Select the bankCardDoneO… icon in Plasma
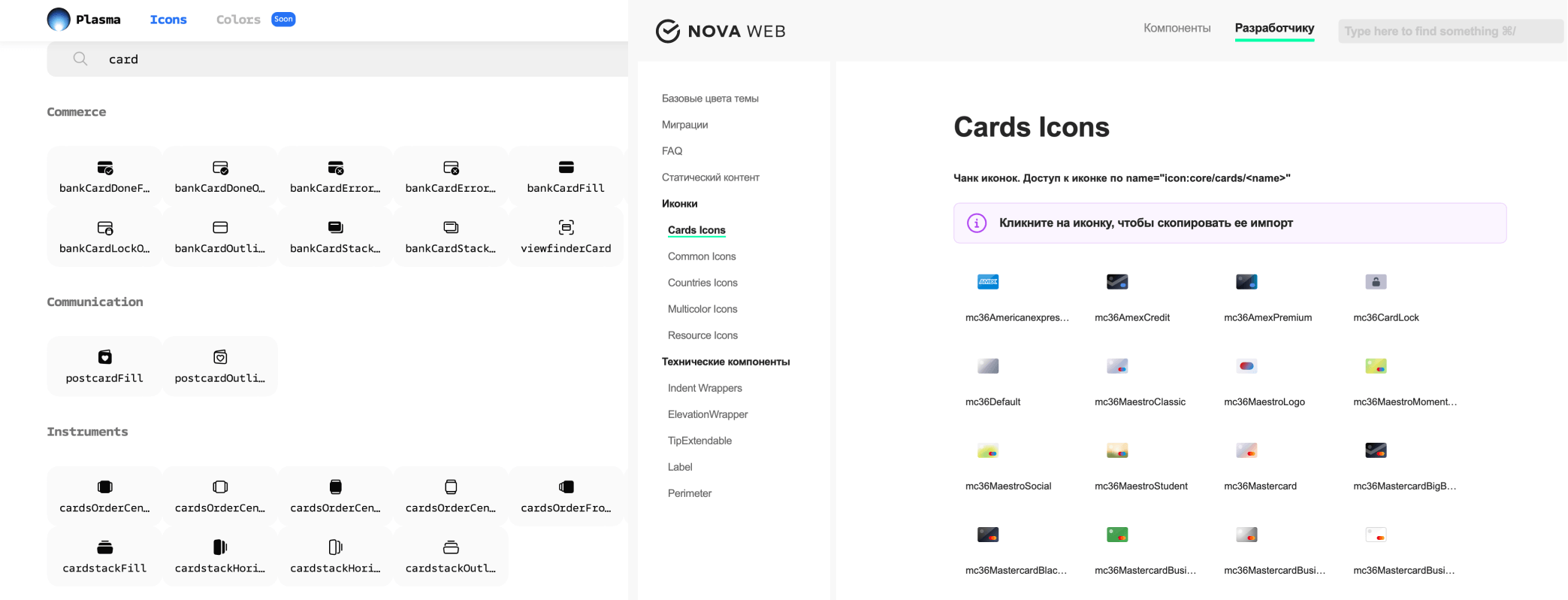 coord(220,176)
